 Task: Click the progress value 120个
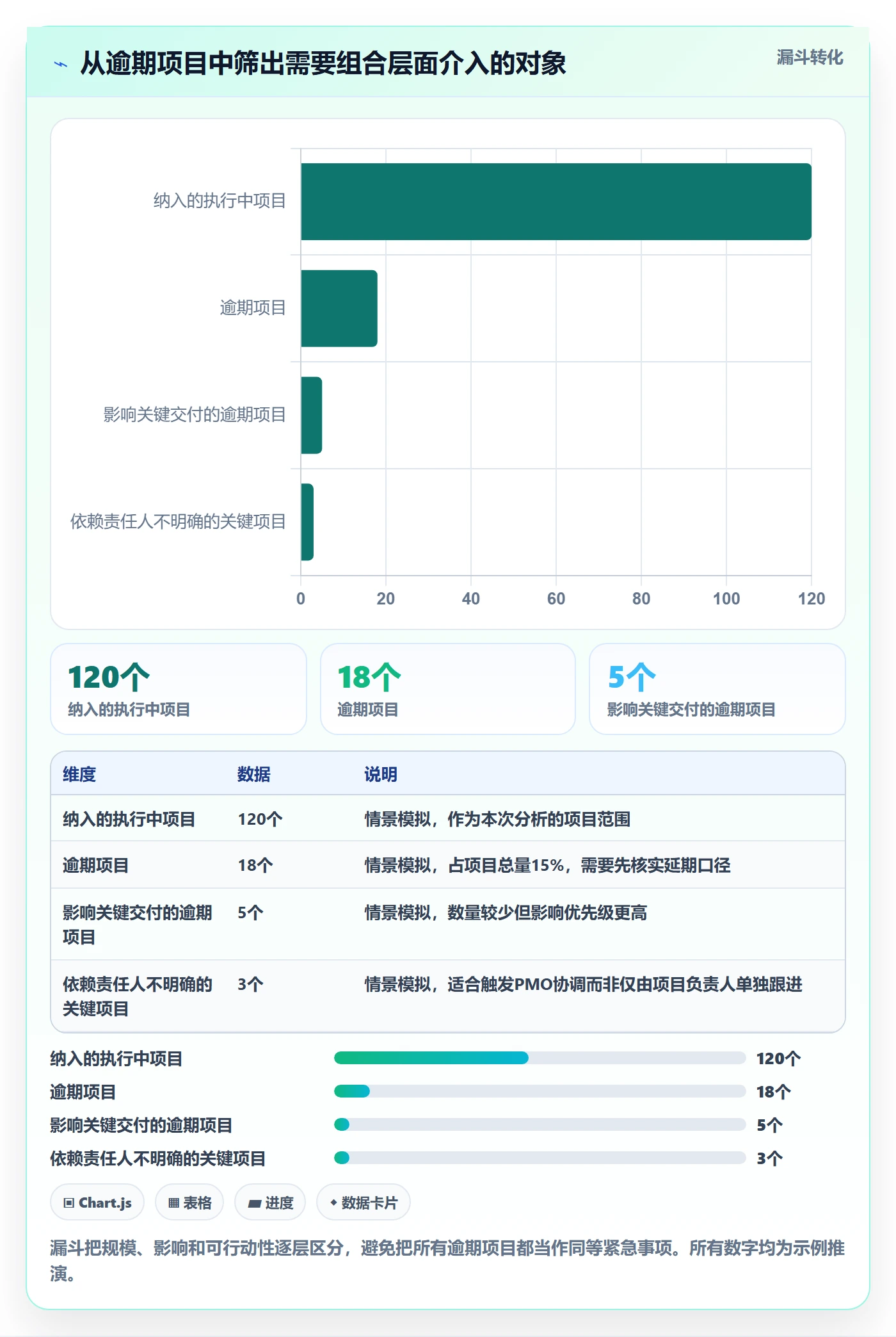point(779,1058)
